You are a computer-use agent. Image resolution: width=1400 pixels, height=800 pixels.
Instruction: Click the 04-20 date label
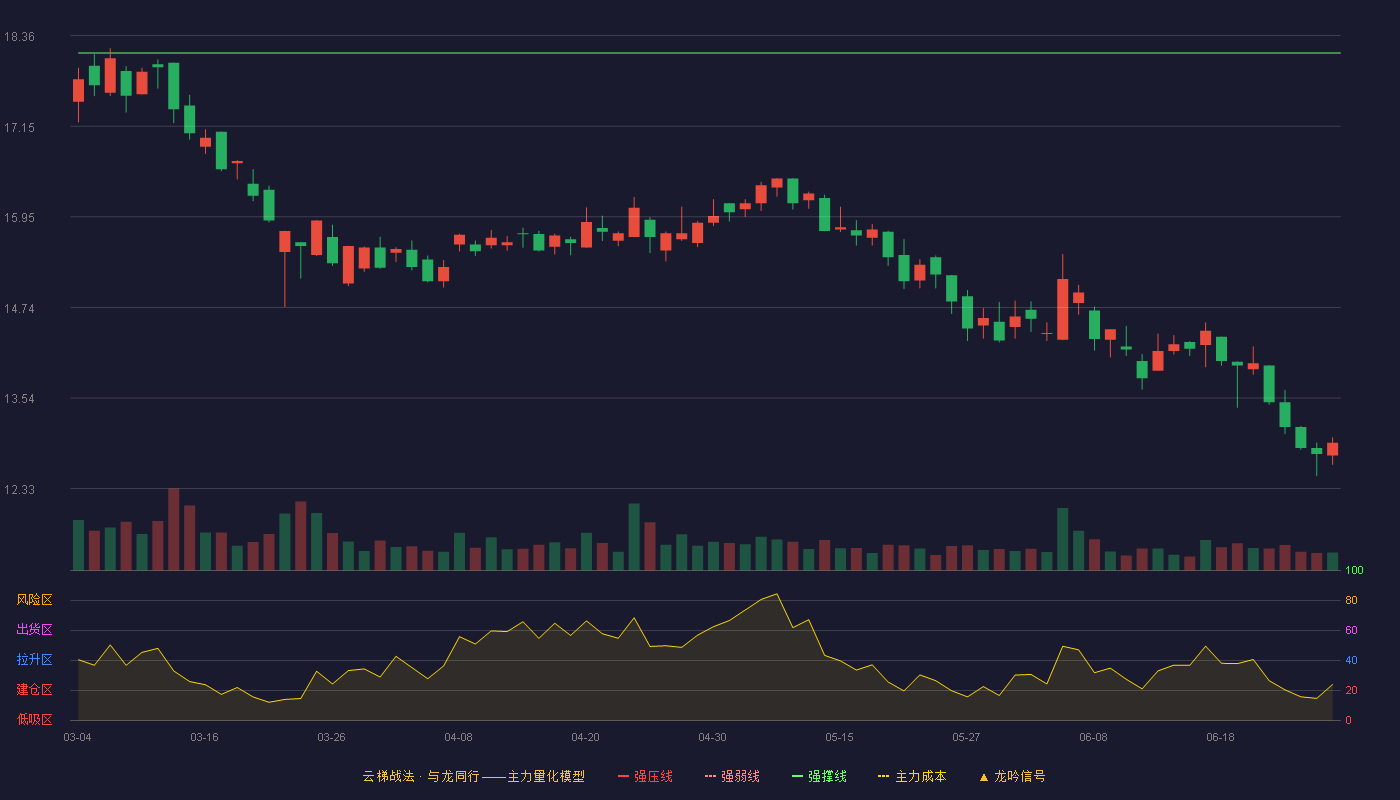pos(586,737)
